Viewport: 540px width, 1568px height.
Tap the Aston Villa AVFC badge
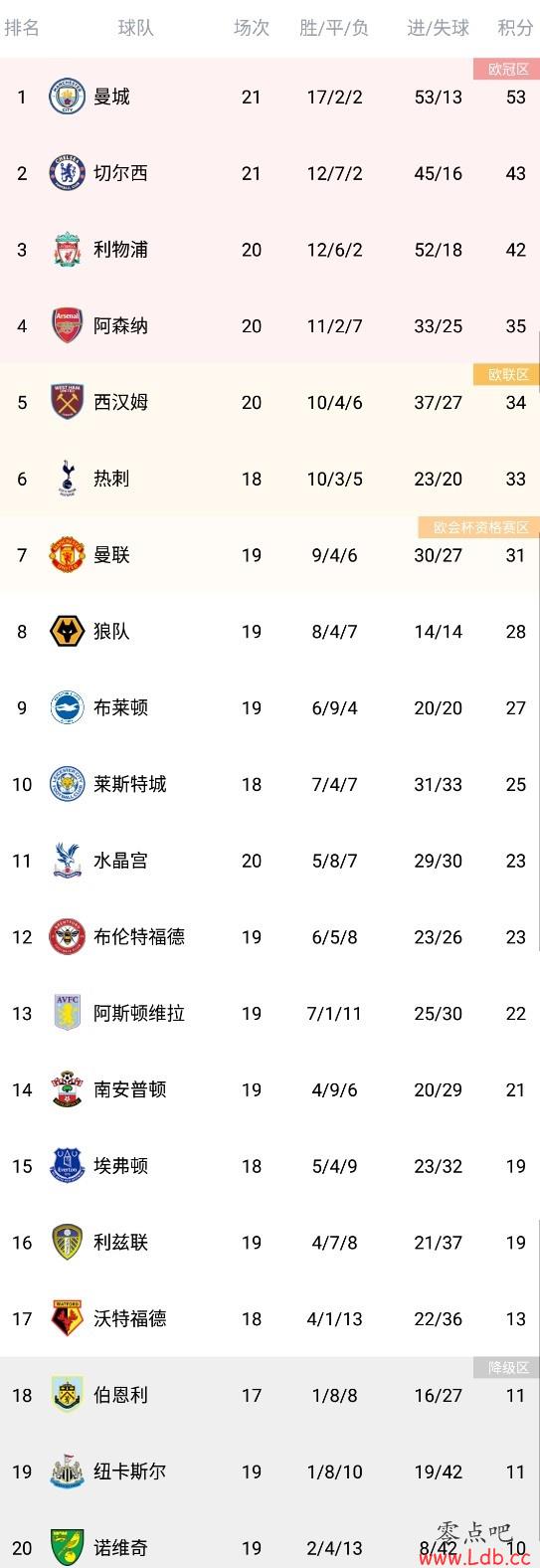click(68, 1013)
